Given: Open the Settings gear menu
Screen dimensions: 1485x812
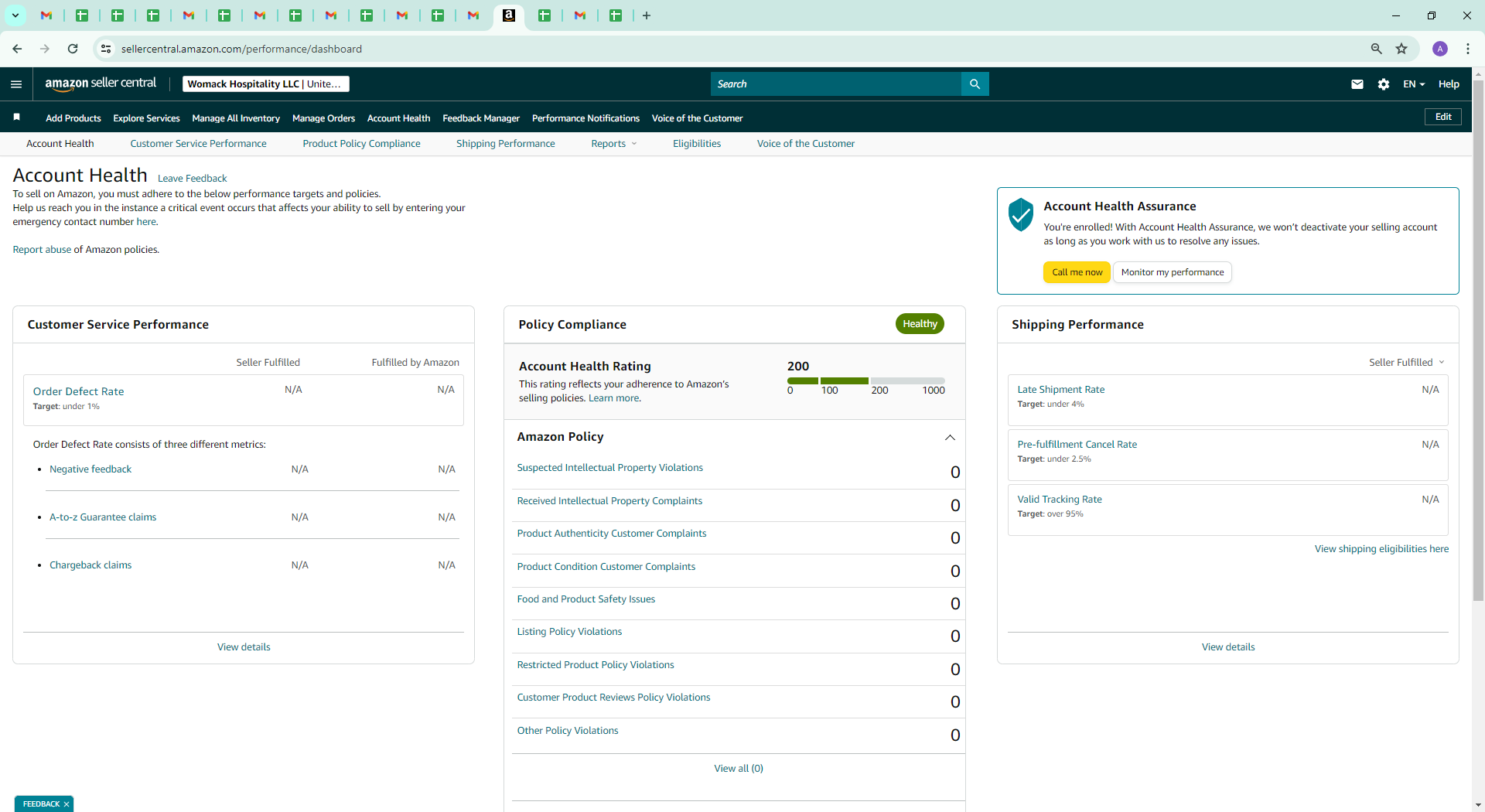Looking at the screenshot, I should click(1384, 84).
